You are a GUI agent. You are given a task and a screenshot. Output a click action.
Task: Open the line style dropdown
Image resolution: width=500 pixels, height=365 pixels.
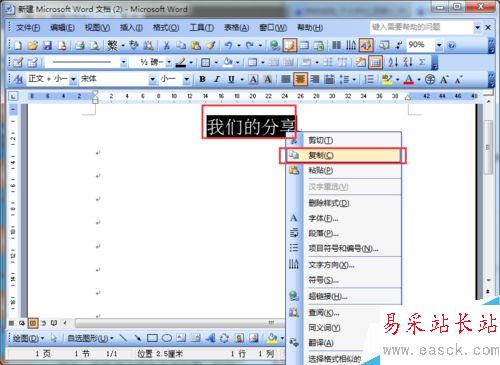click(x=124, y=62)
